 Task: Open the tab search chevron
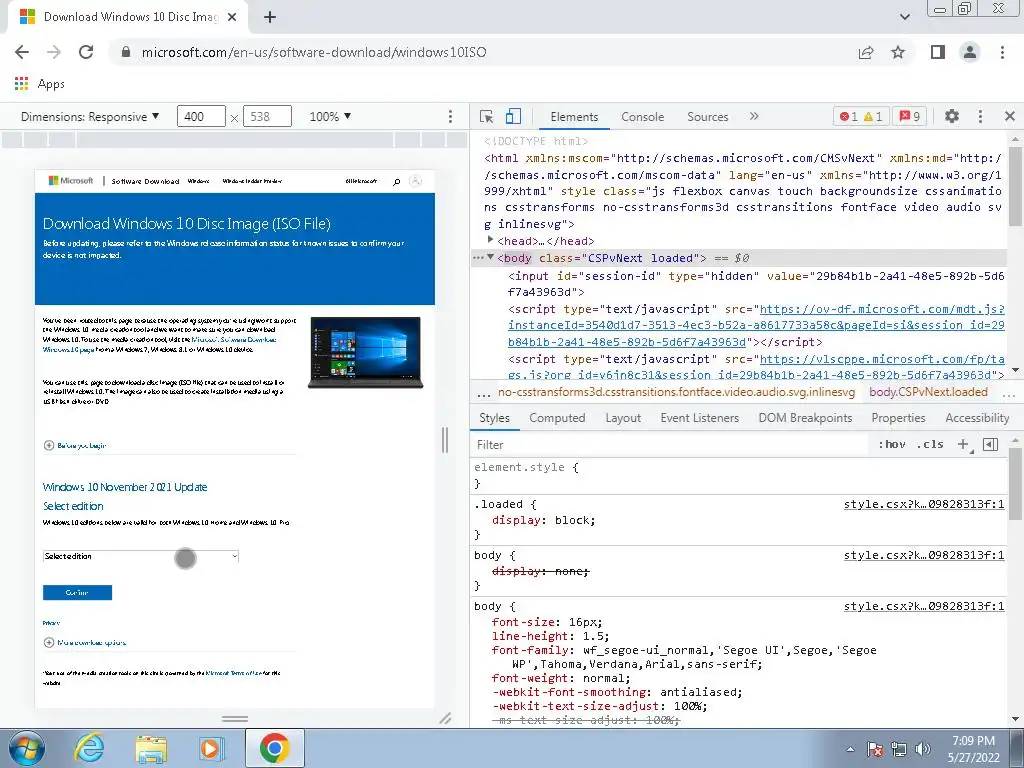coord(904,17)
